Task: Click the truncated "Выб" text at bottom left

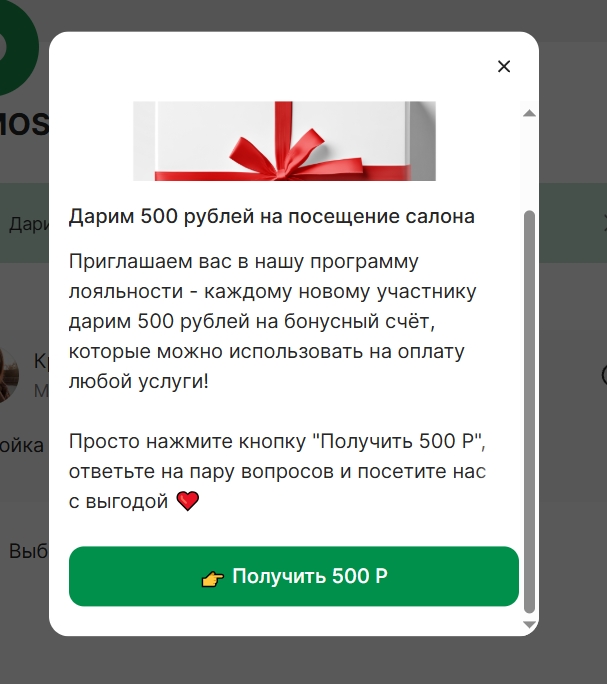Action: [x=29, y=551]
